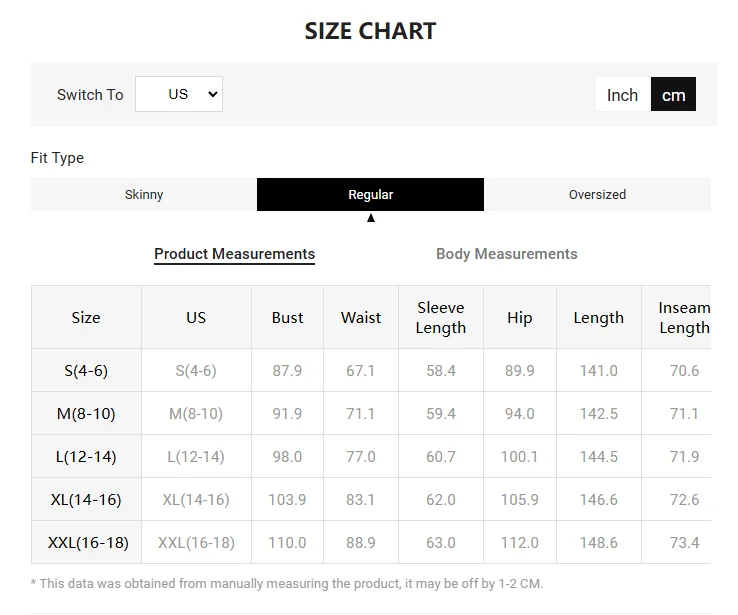Switch units to cm
Screen dimensions: 738x615
pyautogui.click(x=673, y=95)
